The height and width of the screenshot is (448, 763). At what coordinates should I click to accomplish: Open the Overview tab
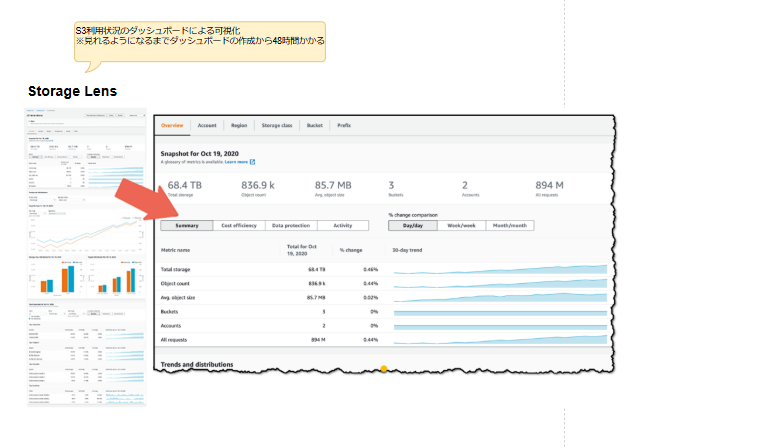172,125
